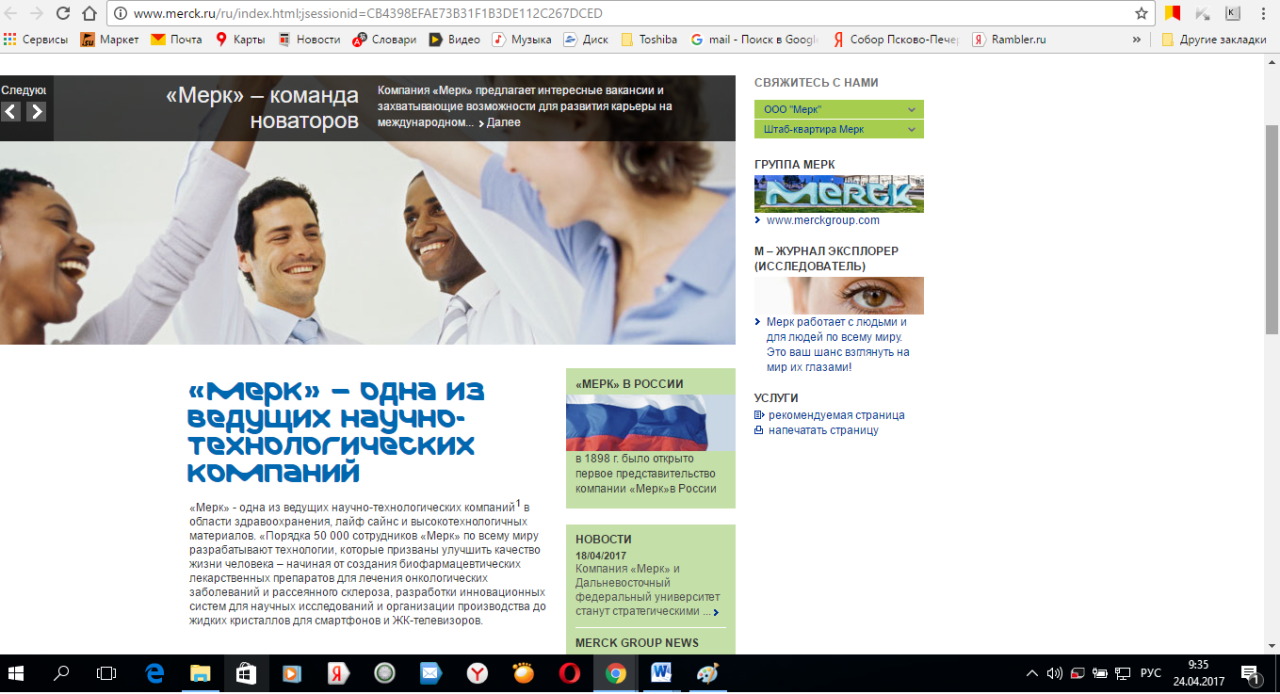Click the рекомендуемая страница link
This screenshot has width=1280, height=694.
(x=836, y=415)
